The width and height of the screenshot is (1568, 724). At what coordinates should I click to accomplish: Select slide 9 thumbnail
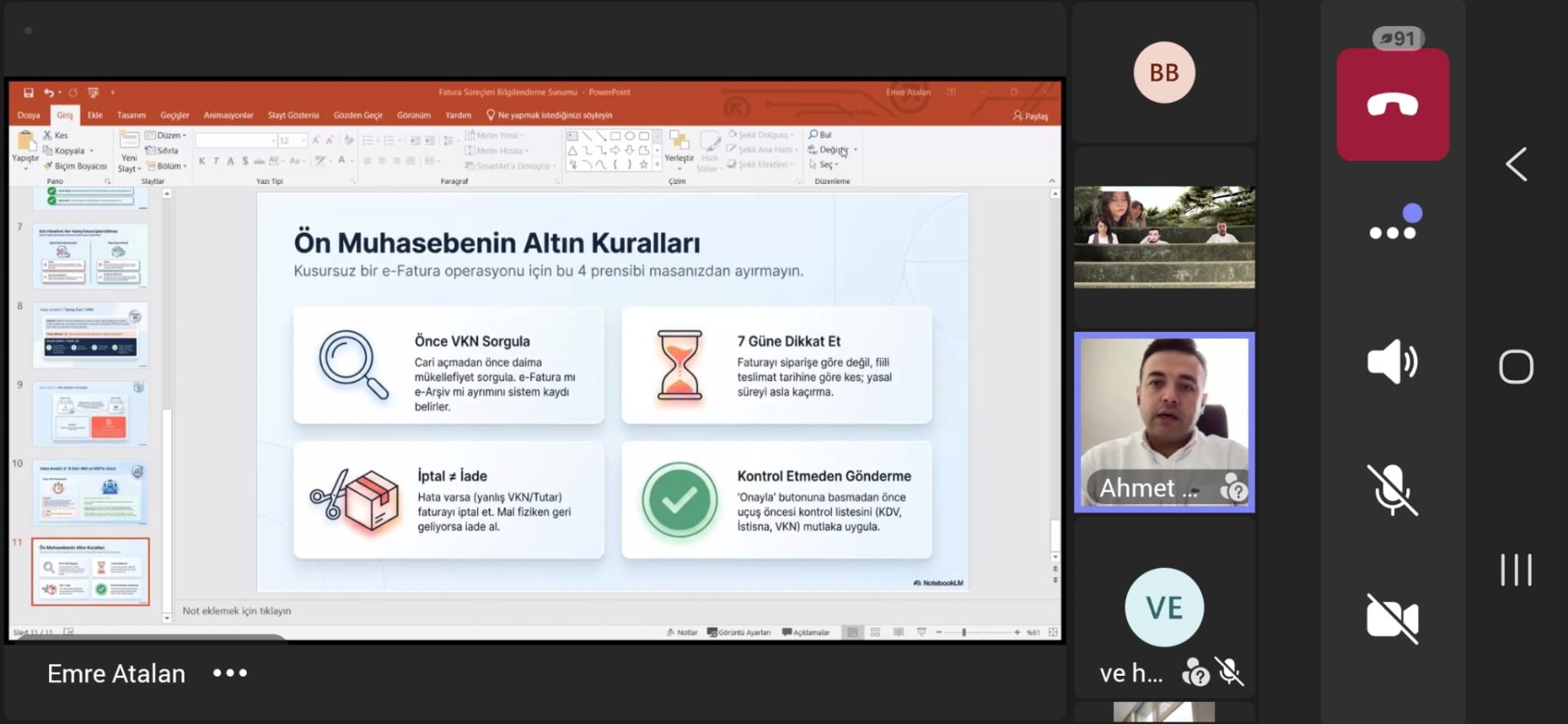(91, 413)
